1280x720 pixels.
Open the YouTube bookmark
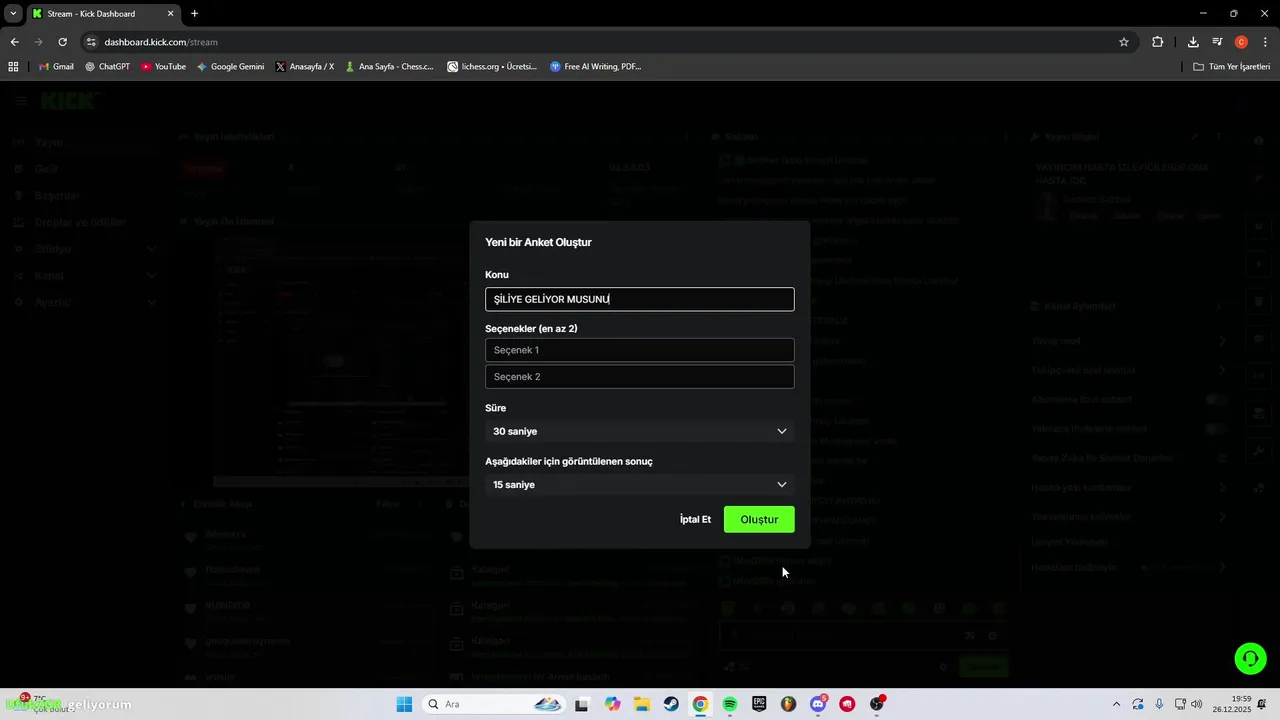(x=163, y=67)
